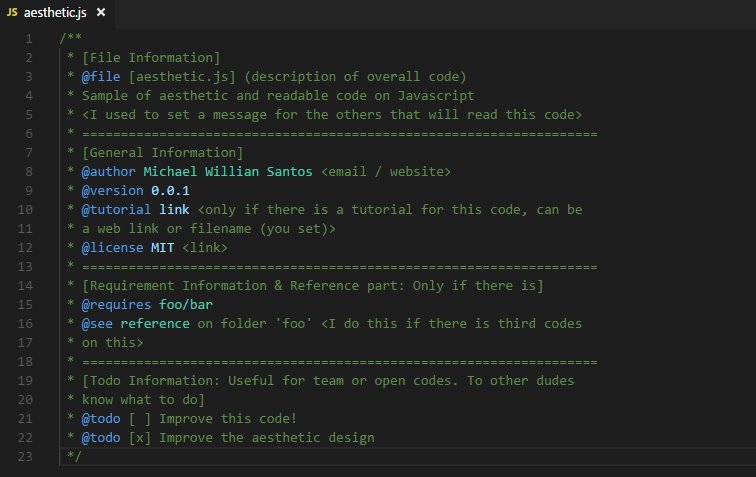Image resolution: width=756 pixels, height=477 pixels.
Task: Click the word link after @tutorial
Action: [x=174, y=210]
